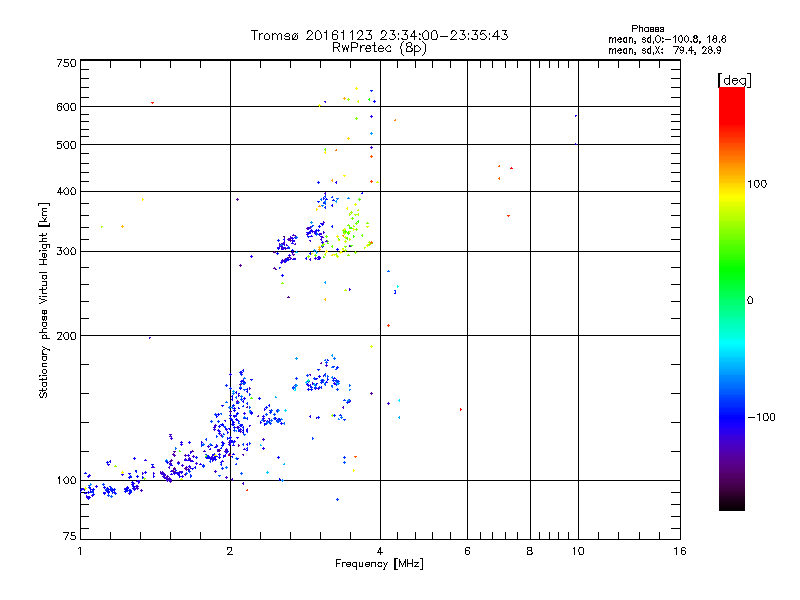Click the x-axis tick label '8'

530,551
